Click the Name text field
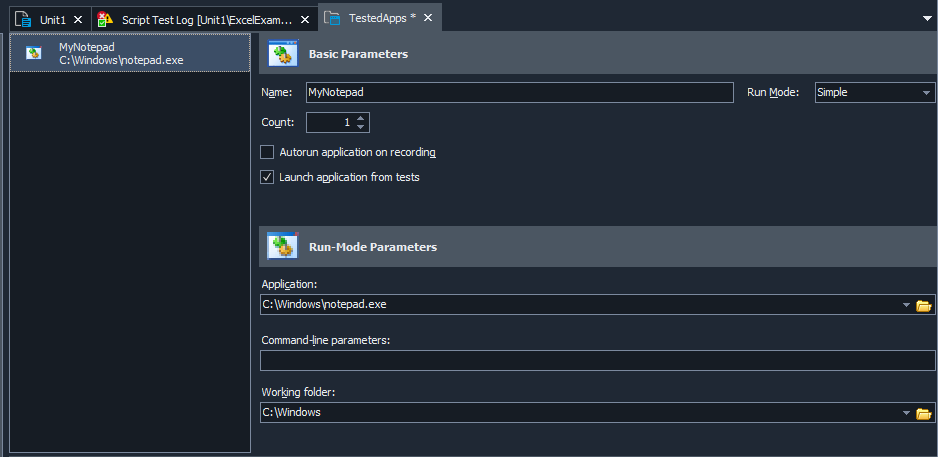The image size is (940, 457). tap(519, 93)
